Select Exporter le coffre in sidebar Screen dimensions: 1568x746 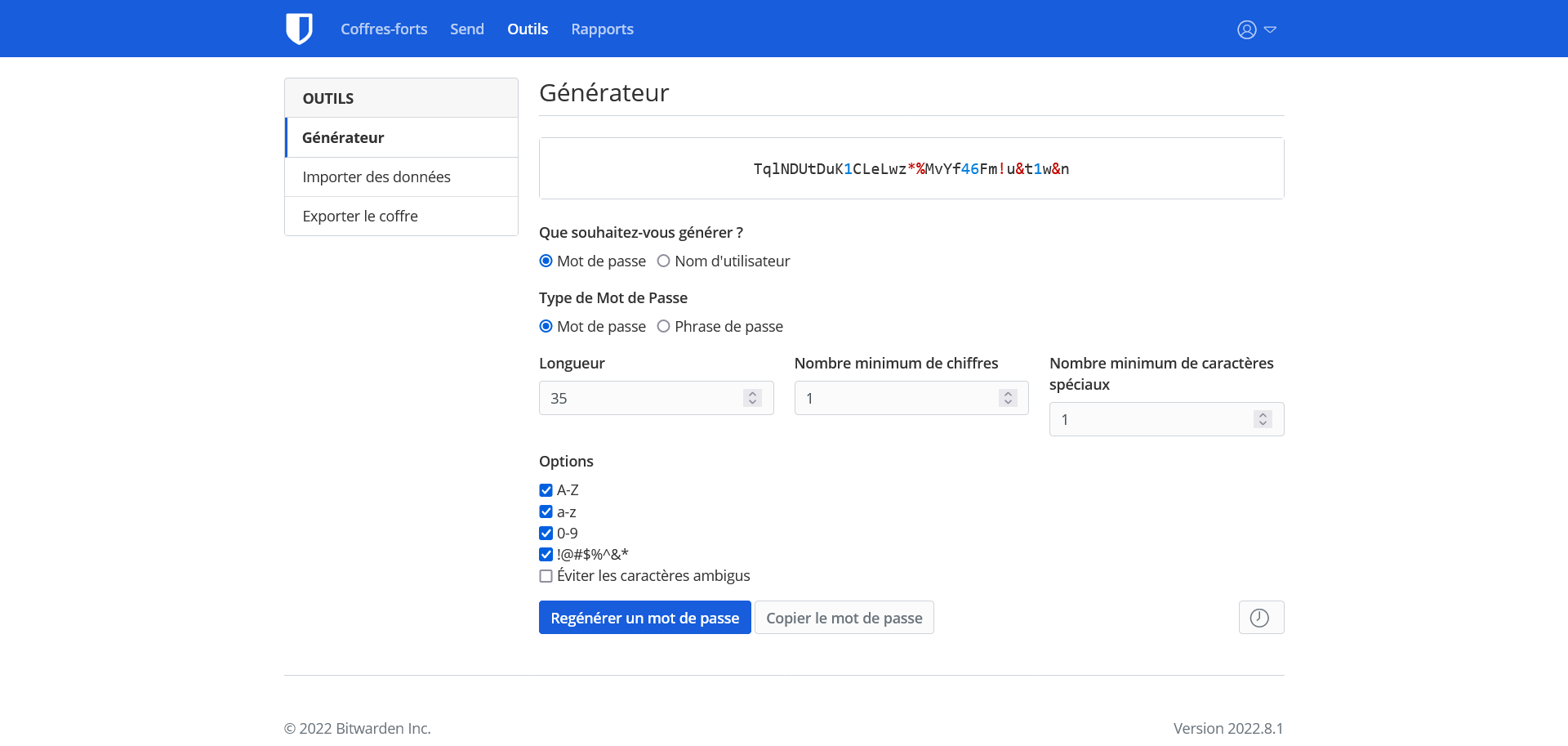click(x=360, y=217)
